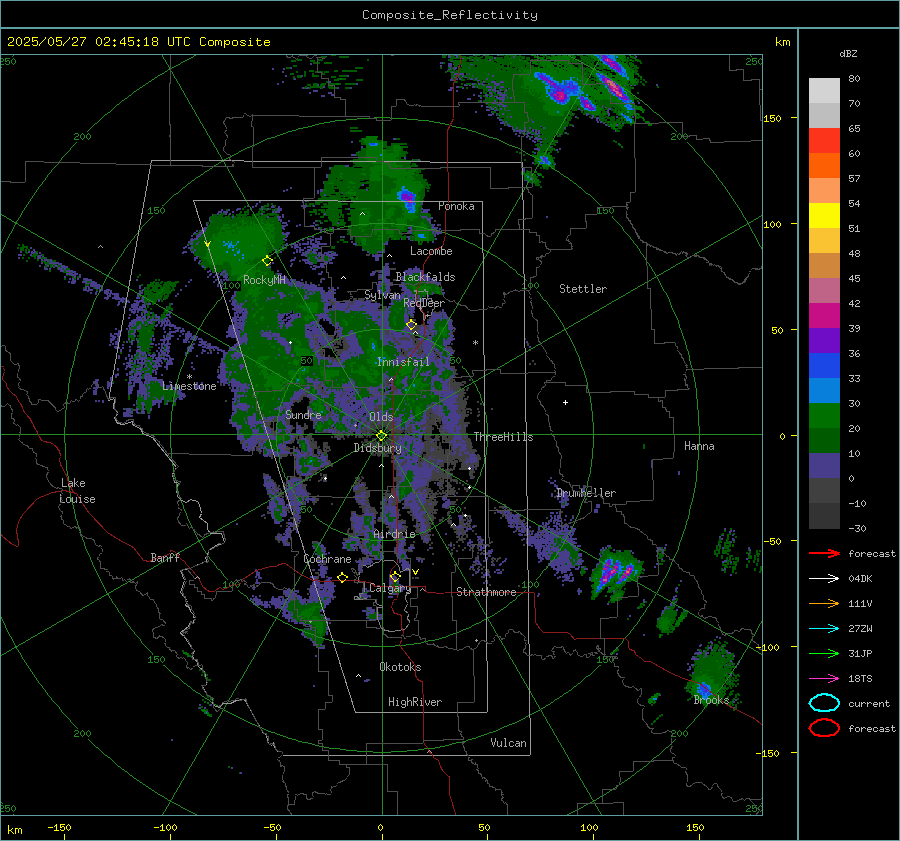Click the red 65 dBZ color swatch
Screen dimensions: 900x841
824,141
